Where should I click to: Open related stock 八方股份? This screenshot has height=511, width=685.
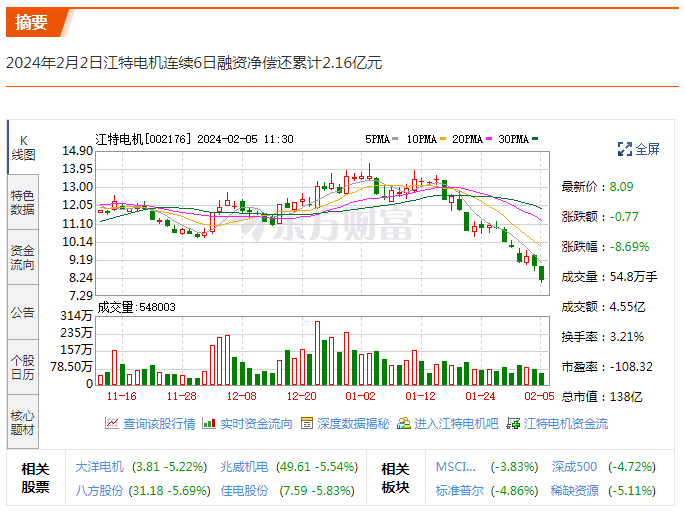(100, 490)
